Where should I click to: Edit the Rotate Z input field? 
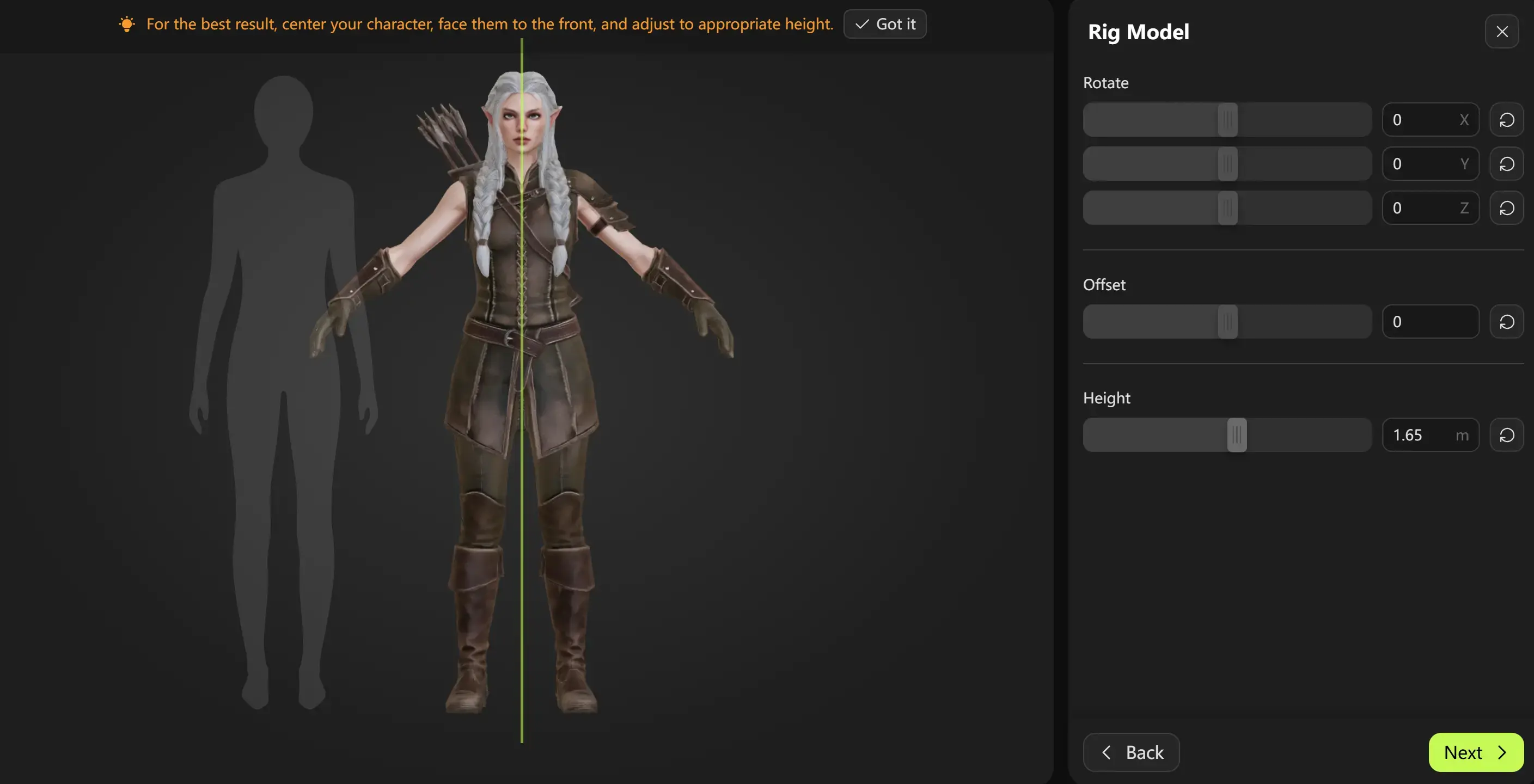tap(1431, 208)
